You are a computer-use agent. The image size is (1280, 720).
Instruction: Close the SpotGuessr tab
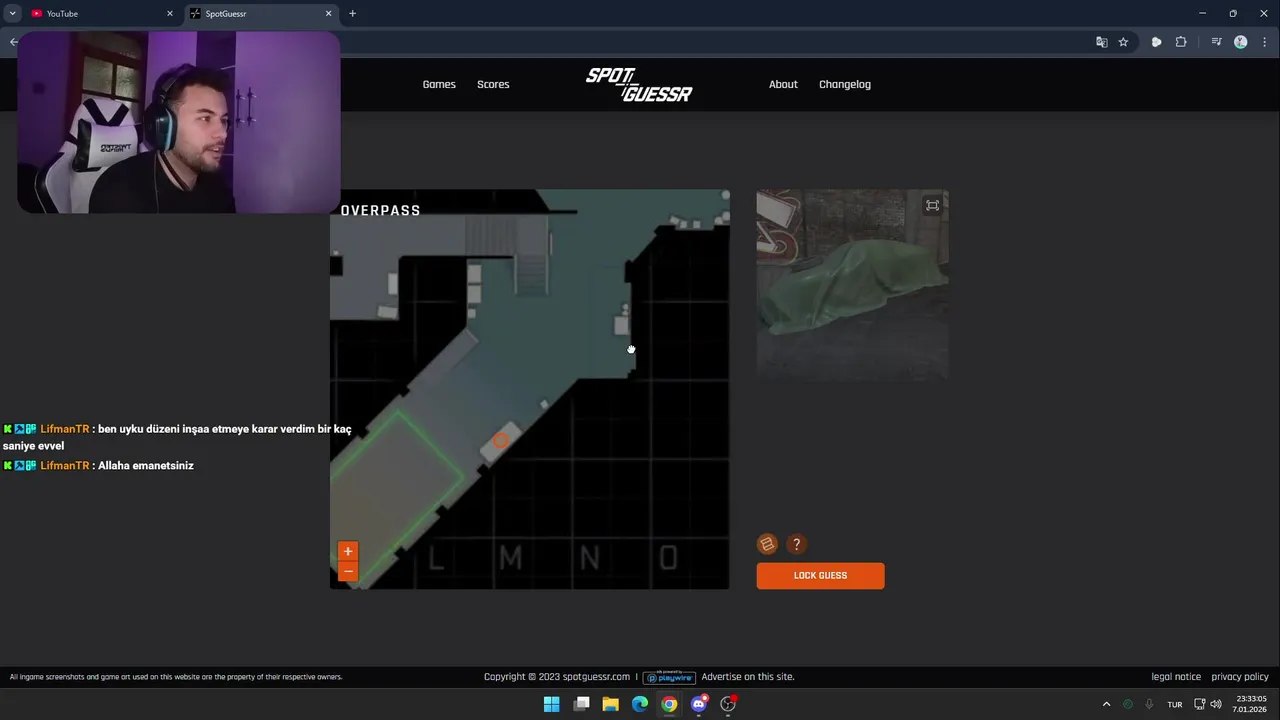click(328, 14)
